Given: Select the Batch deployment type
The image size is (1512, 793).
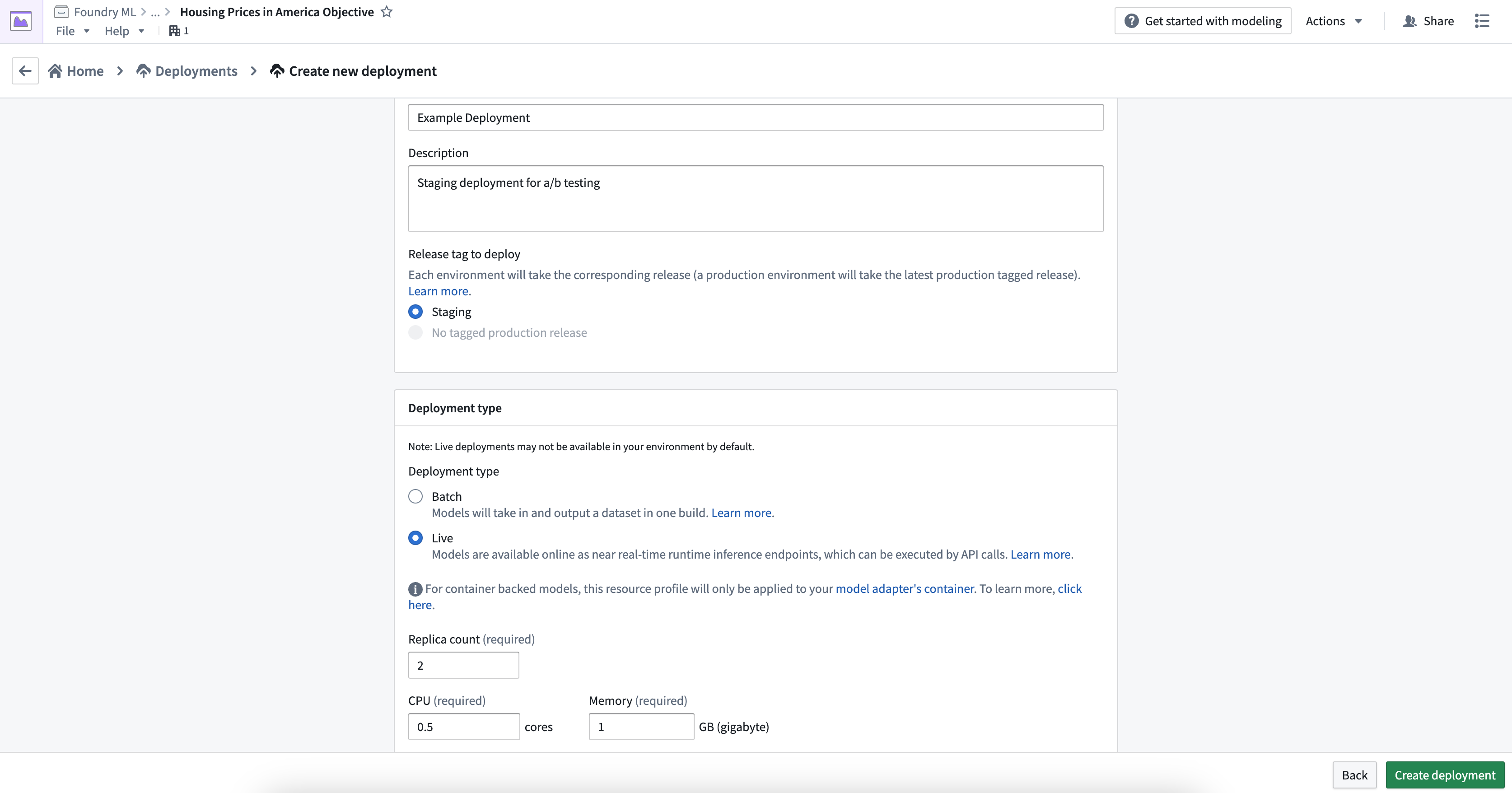Looking at the screenshot, I should pyautogui.click(x=416, y=496).
